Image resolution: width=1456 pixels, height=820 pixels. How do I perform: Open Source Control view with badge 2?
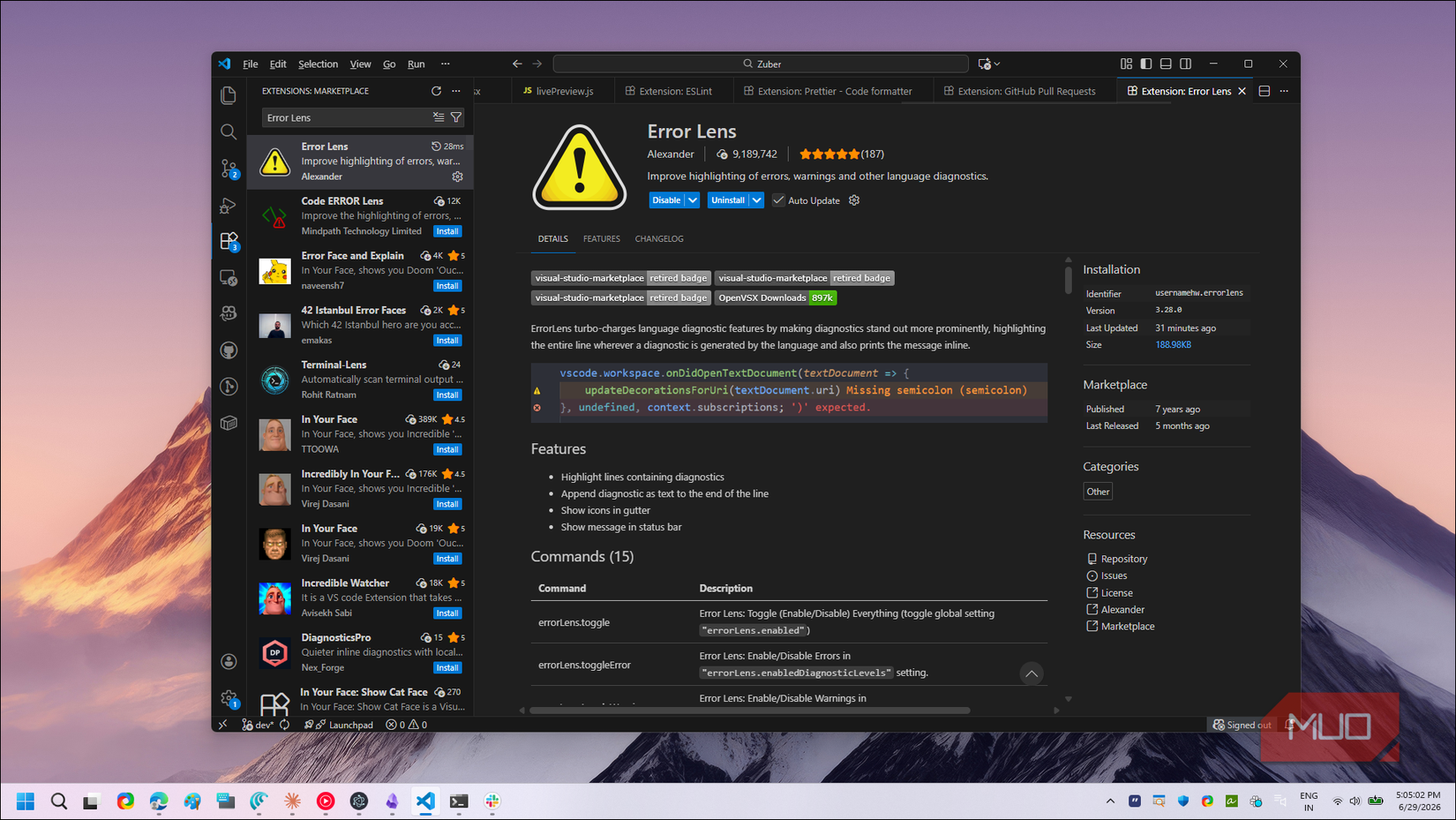(229, 168)
